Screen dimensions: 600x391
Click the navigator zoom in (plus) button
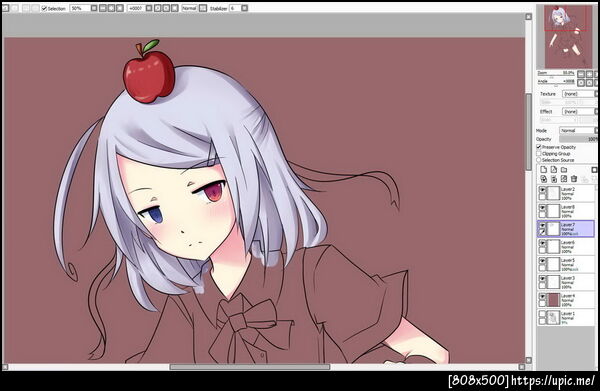590,74
